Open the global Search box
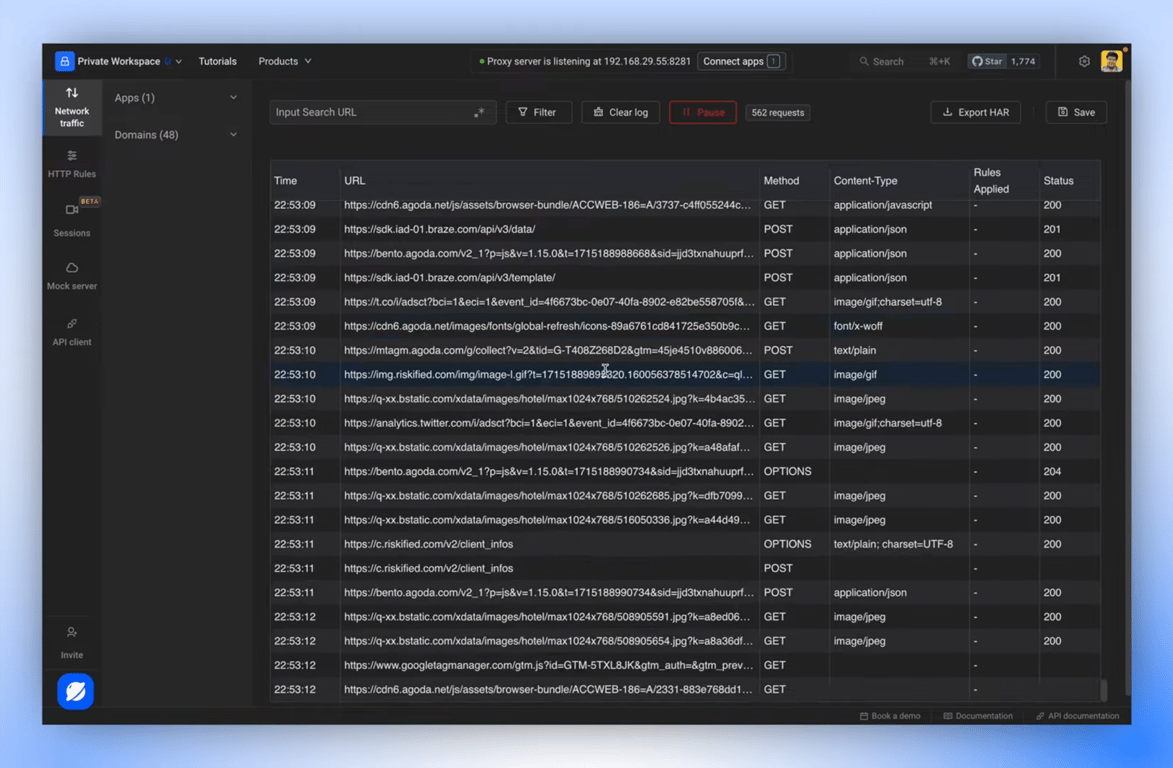The width and height of the screenshot is (1173, 768). pos(904,61)
